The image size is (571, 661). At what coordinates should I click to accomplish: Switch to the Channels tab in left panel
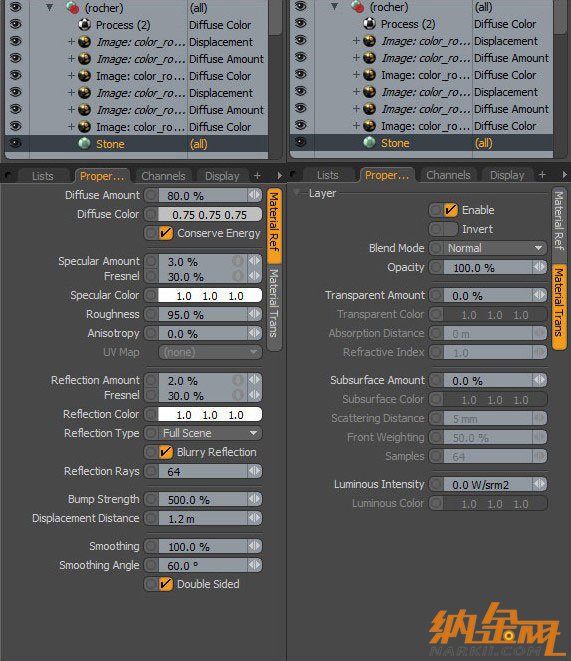(164, 176)
